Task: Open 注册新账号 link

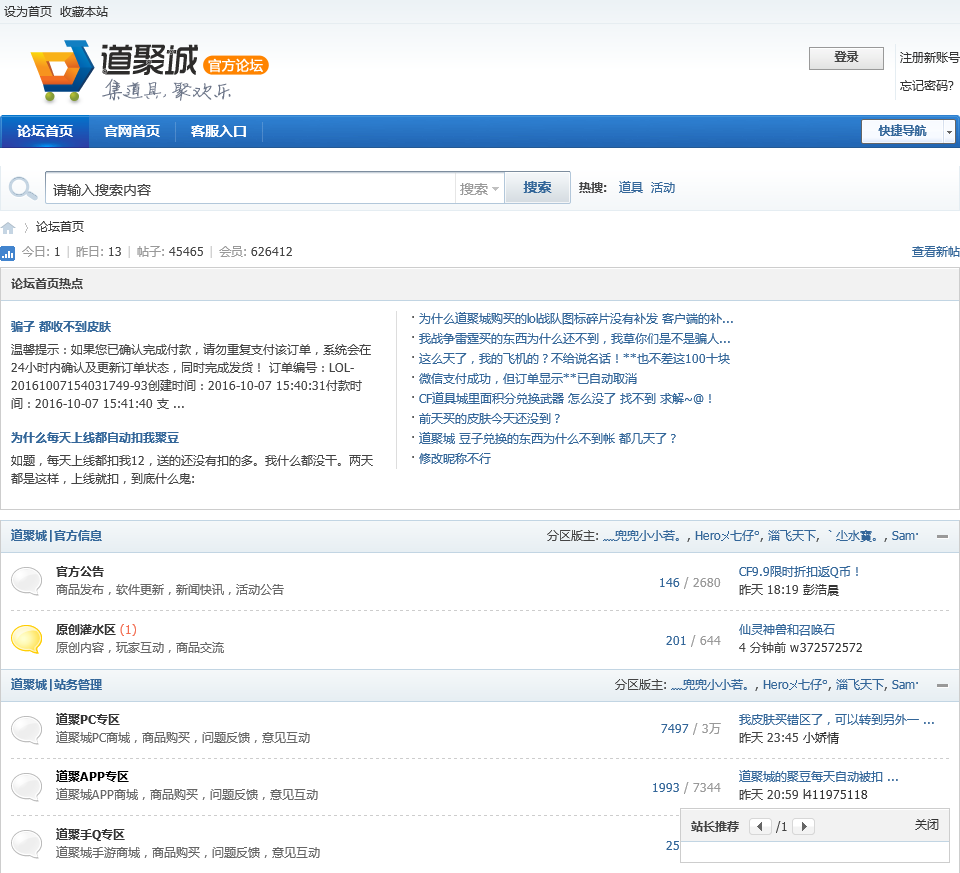Action: (x=929, y=58)
